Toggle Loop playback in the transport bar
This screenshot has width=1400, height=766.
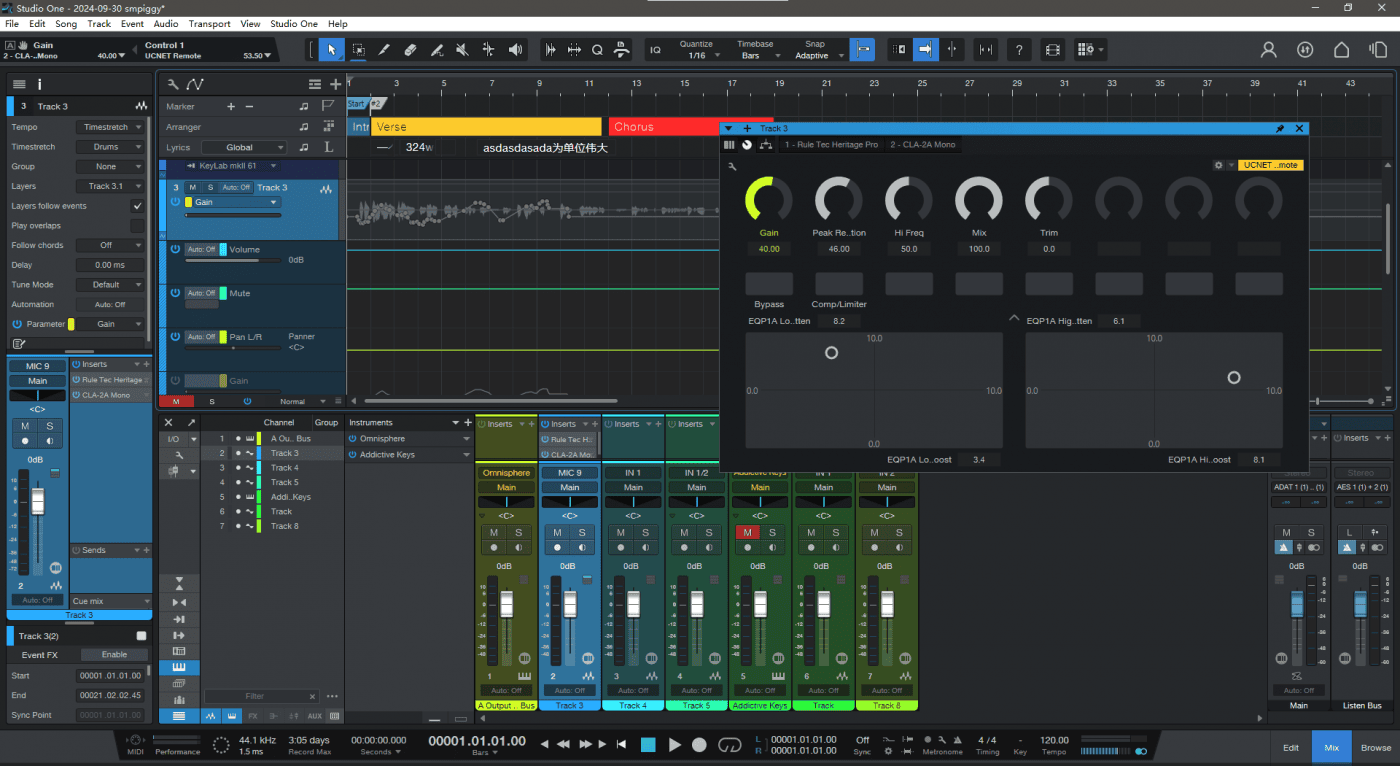pyautogui.click(x=730, y=744)
